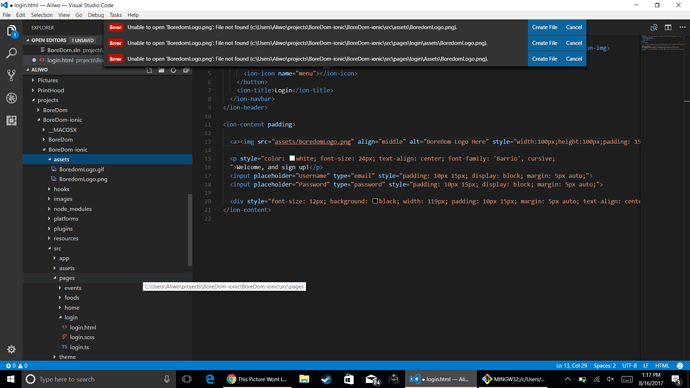Click the New Folder icon in ALIWO header
Image resolution: width=690 pixels, height=388 pixels.
(161, 70)
